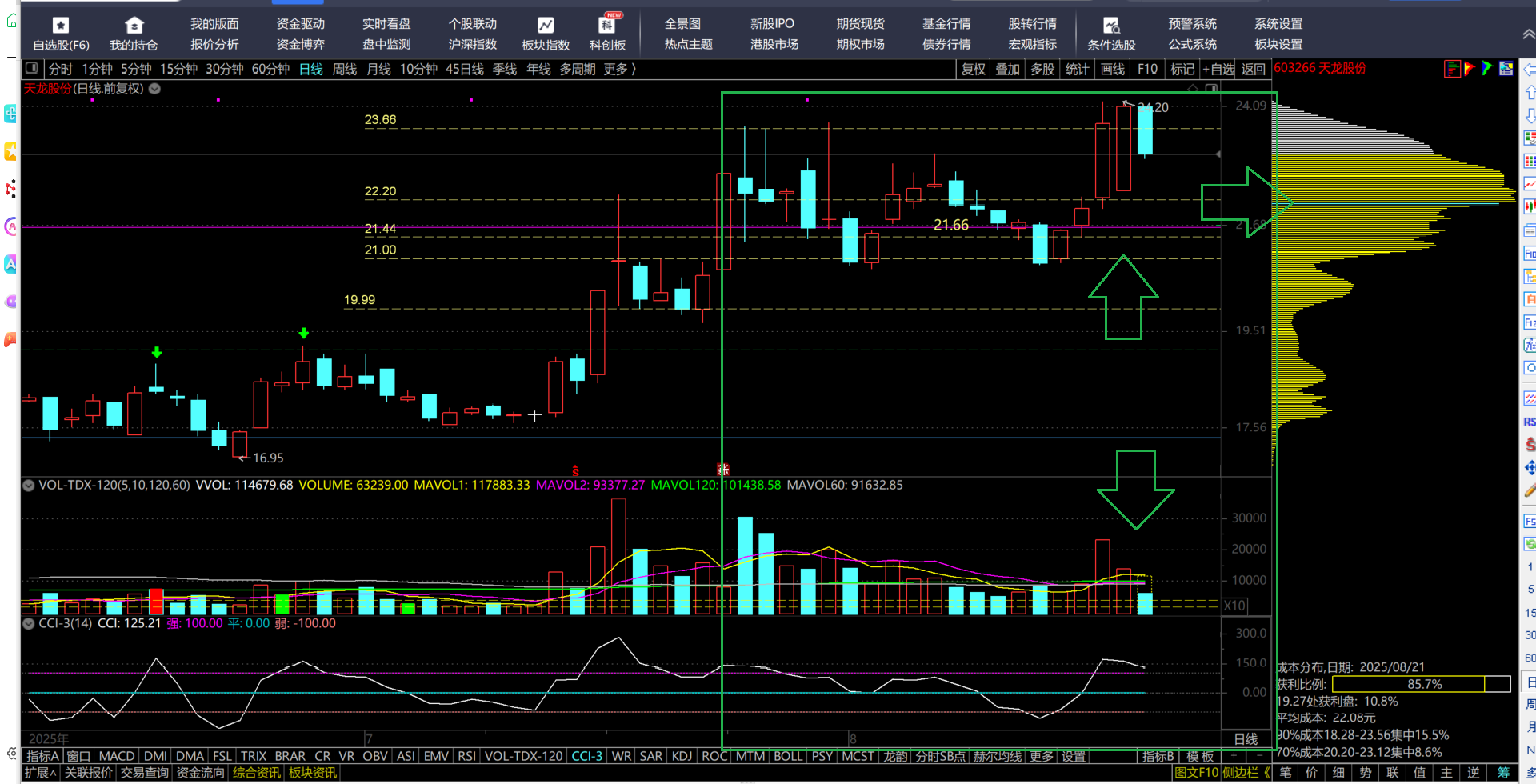
Task: Click the split-window icon at chart top-right
Action: point(1211,88)
